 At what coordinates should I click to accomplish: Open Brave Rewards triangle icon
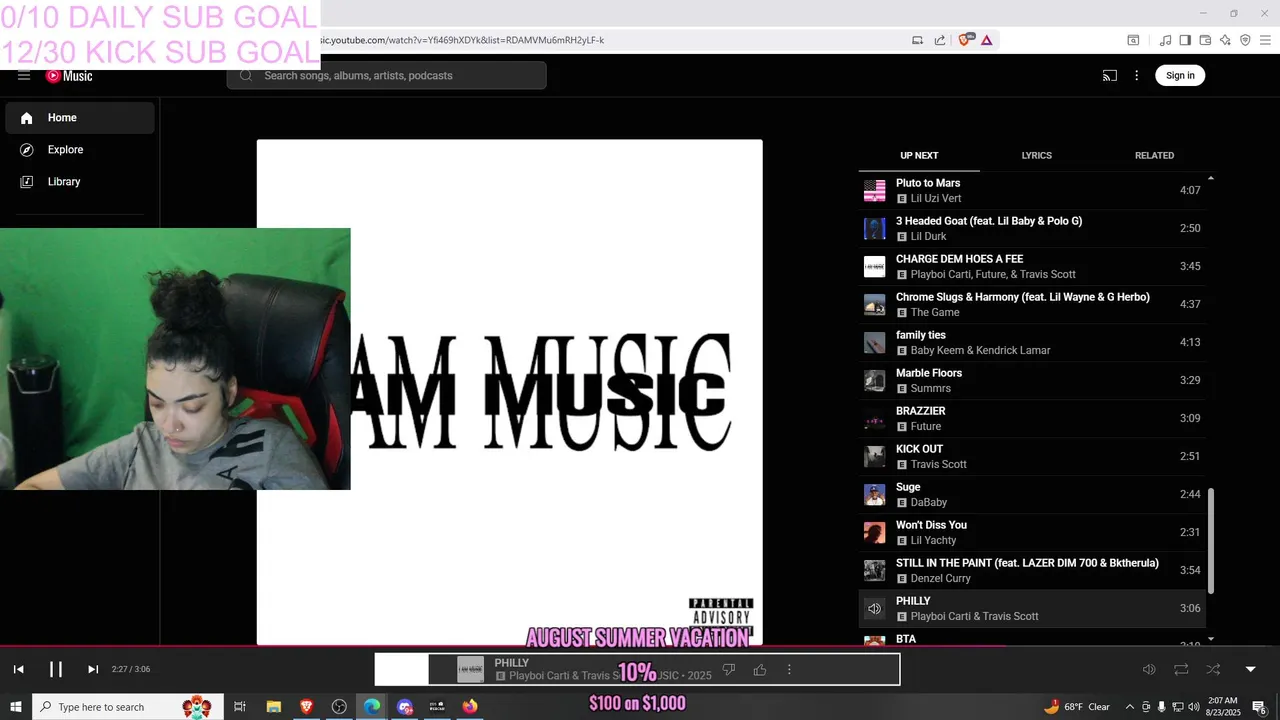point(986,40)
